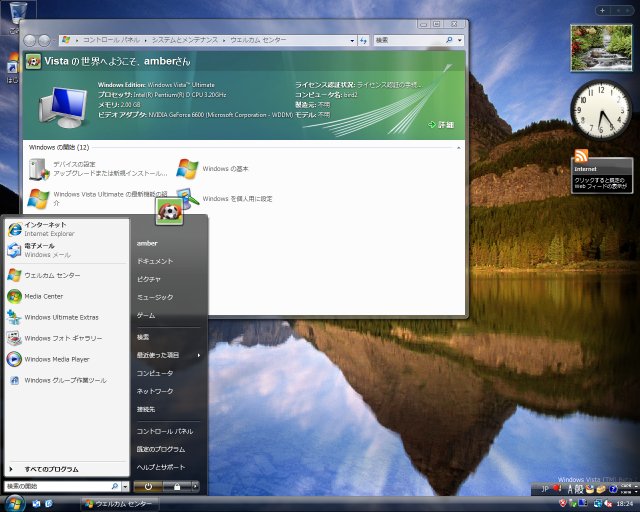Screen dimensions: 640x512
Task: Click the second Quick Launch icon
Action: point(49,504)
